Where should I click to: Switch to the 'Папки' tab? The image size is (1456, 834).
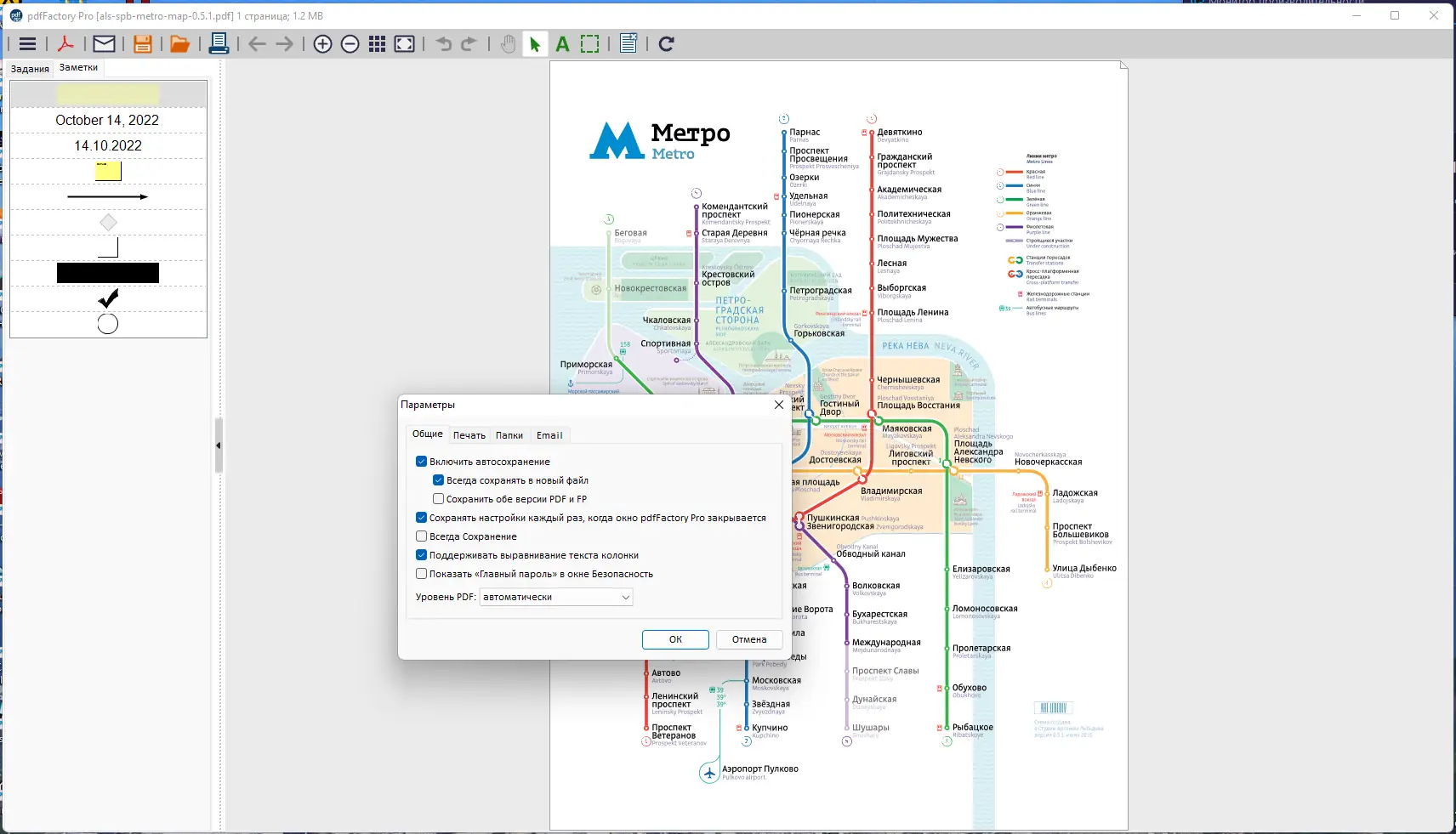point(509,435)
